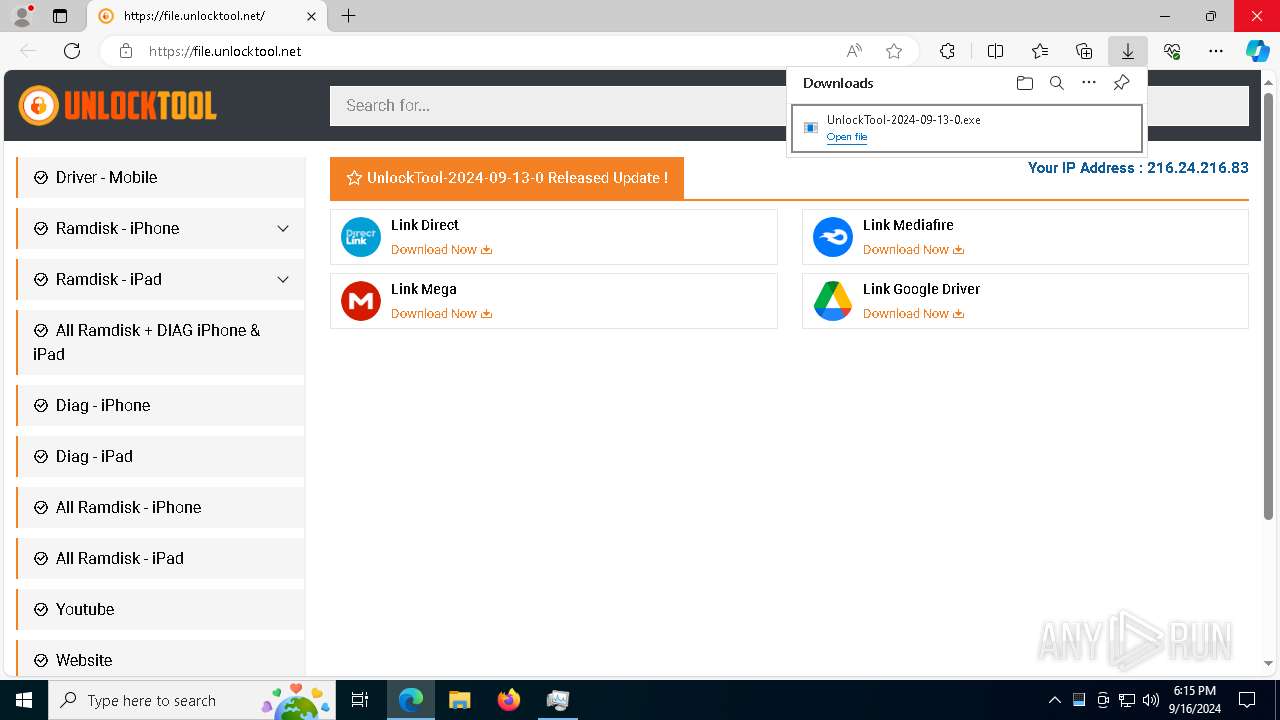The image size is (1280, 720).
Task: Refresh the page
Action: 72,51
